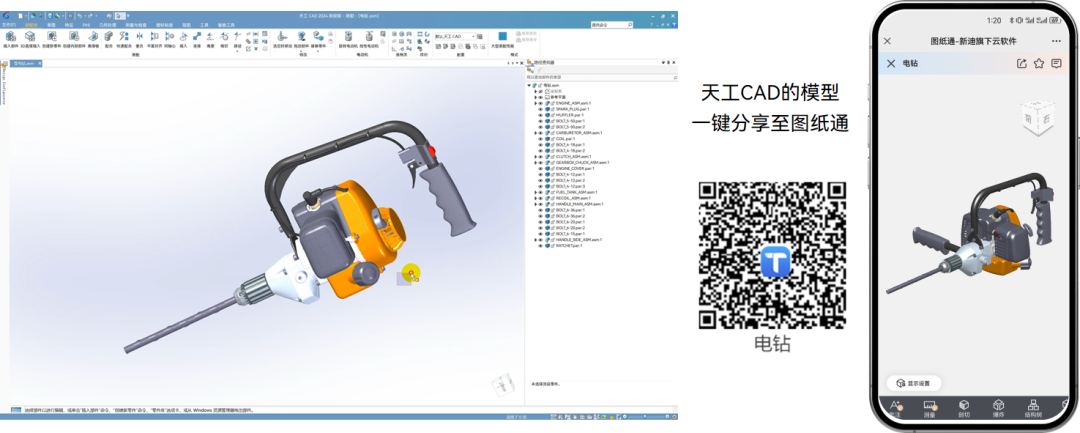Tap the 爆炸 tool on phone toolbar

(998, 409)
